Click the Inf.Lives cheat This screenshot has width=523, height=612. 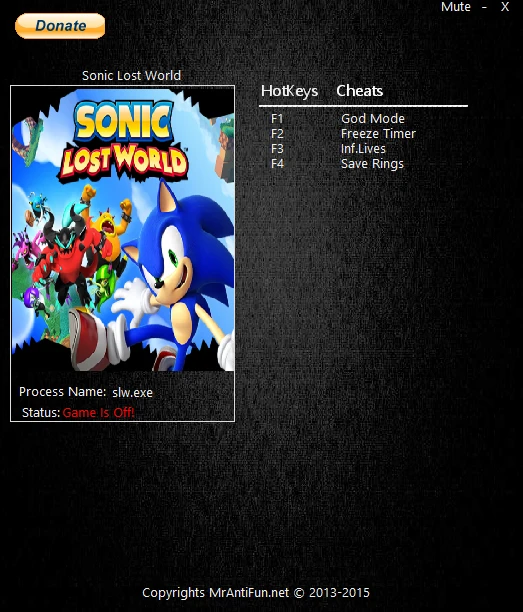(363, 149)
